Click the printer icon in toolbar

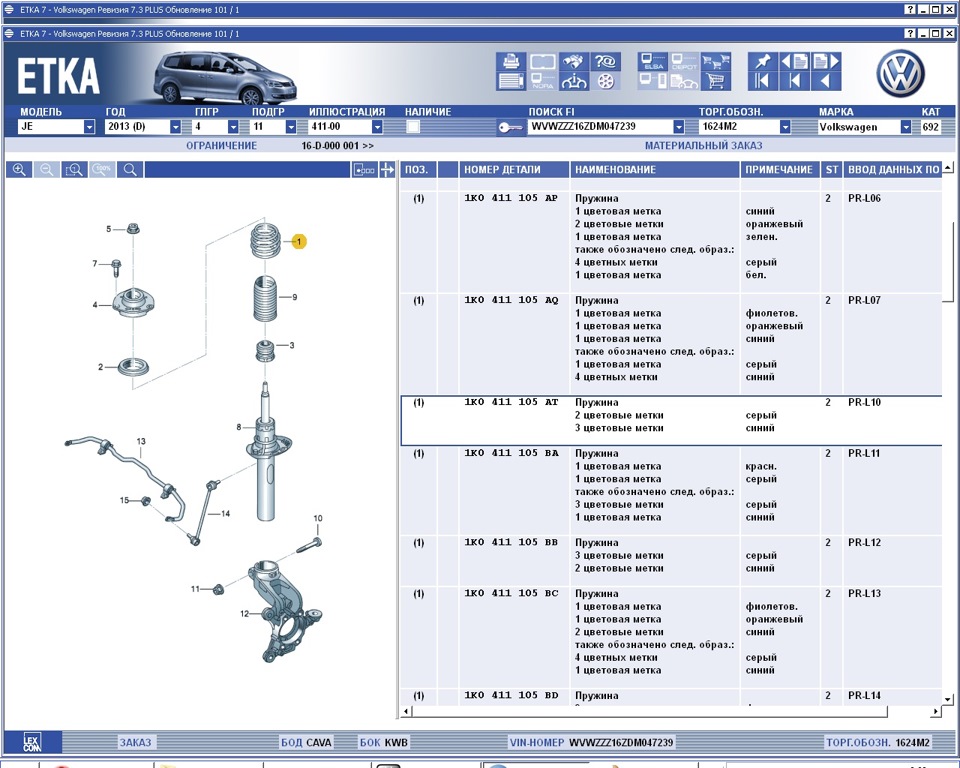[511, 61]
